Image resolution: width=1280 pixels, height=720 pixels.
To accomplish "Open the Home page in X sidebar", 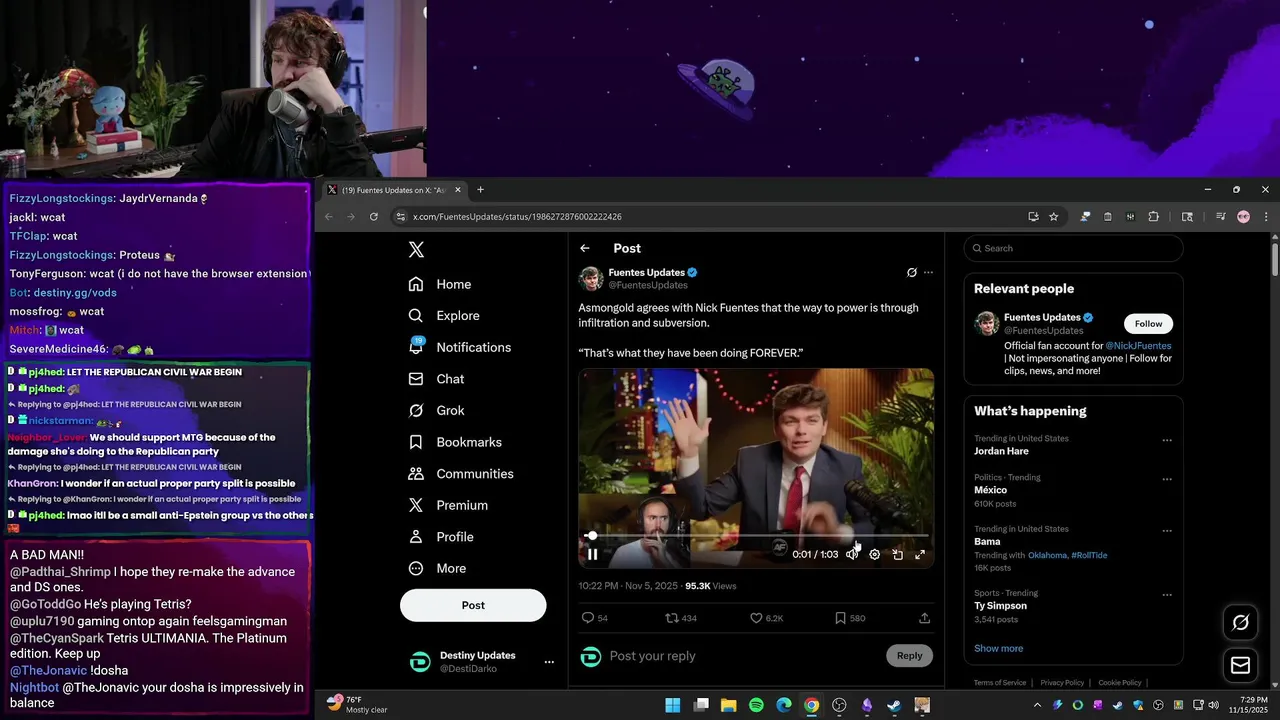I will pos(440,284).
